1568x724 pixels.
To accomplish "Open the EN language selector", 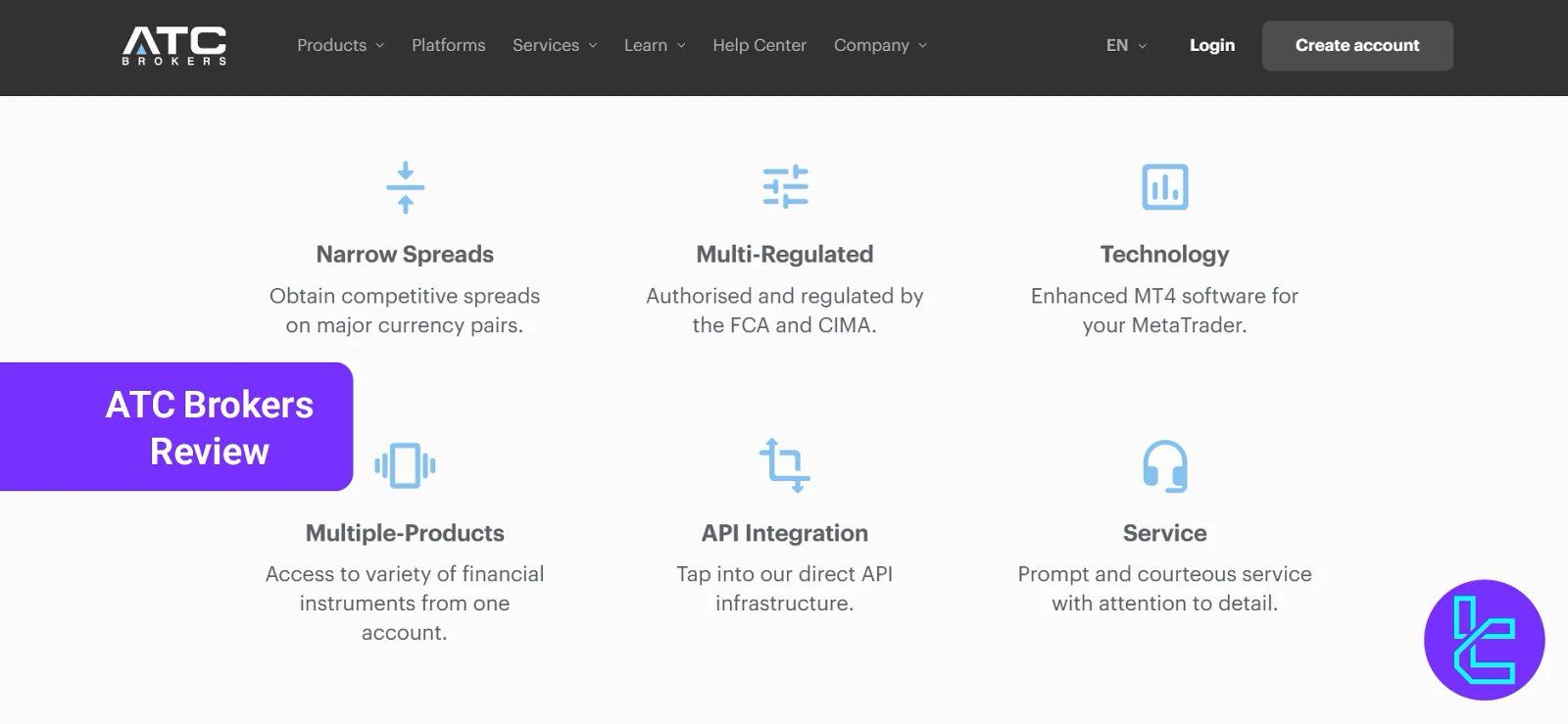I will 1126,45.
